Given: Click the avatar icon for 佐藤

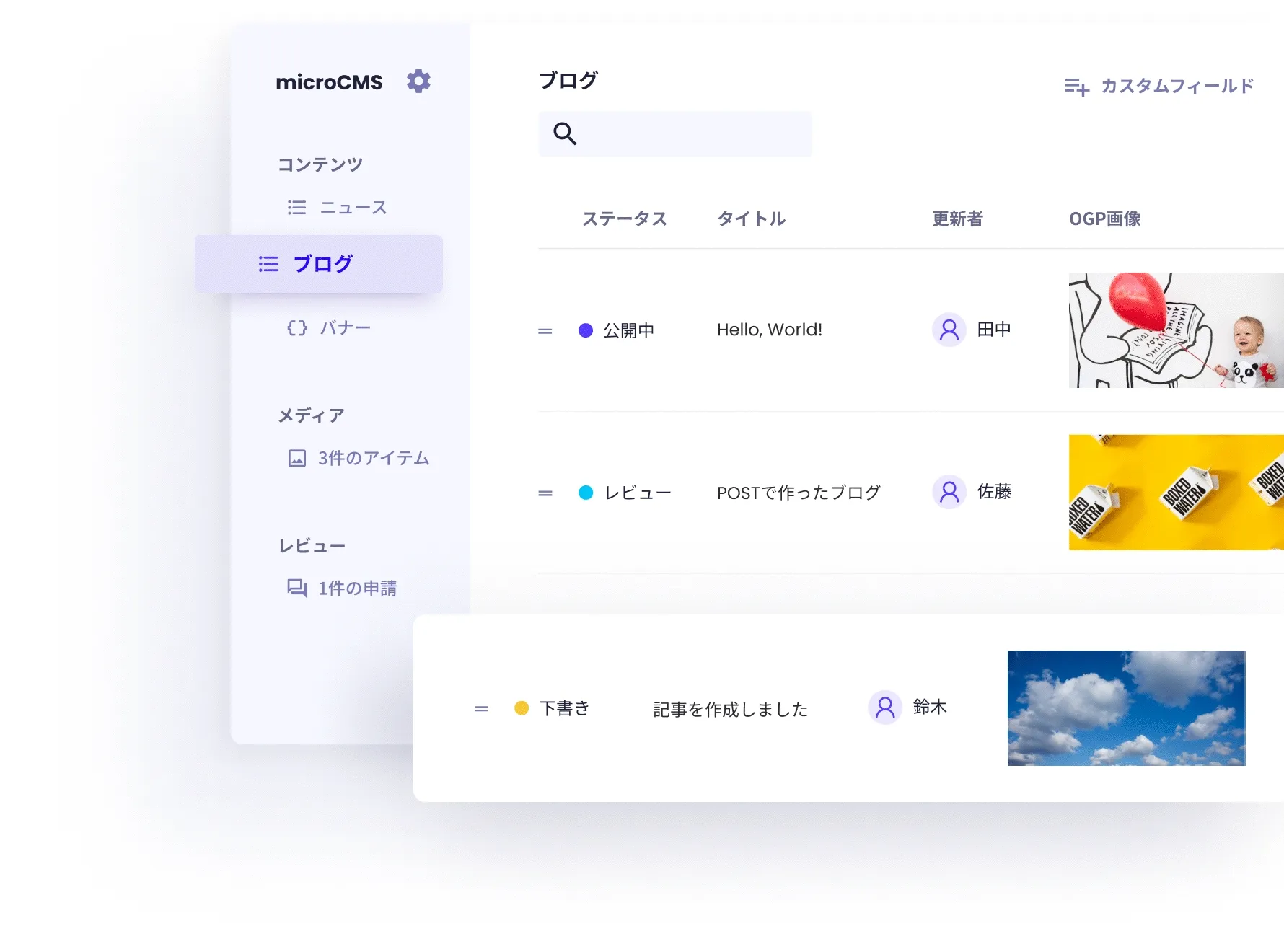Looking at the screenshot, I should 949,492.
